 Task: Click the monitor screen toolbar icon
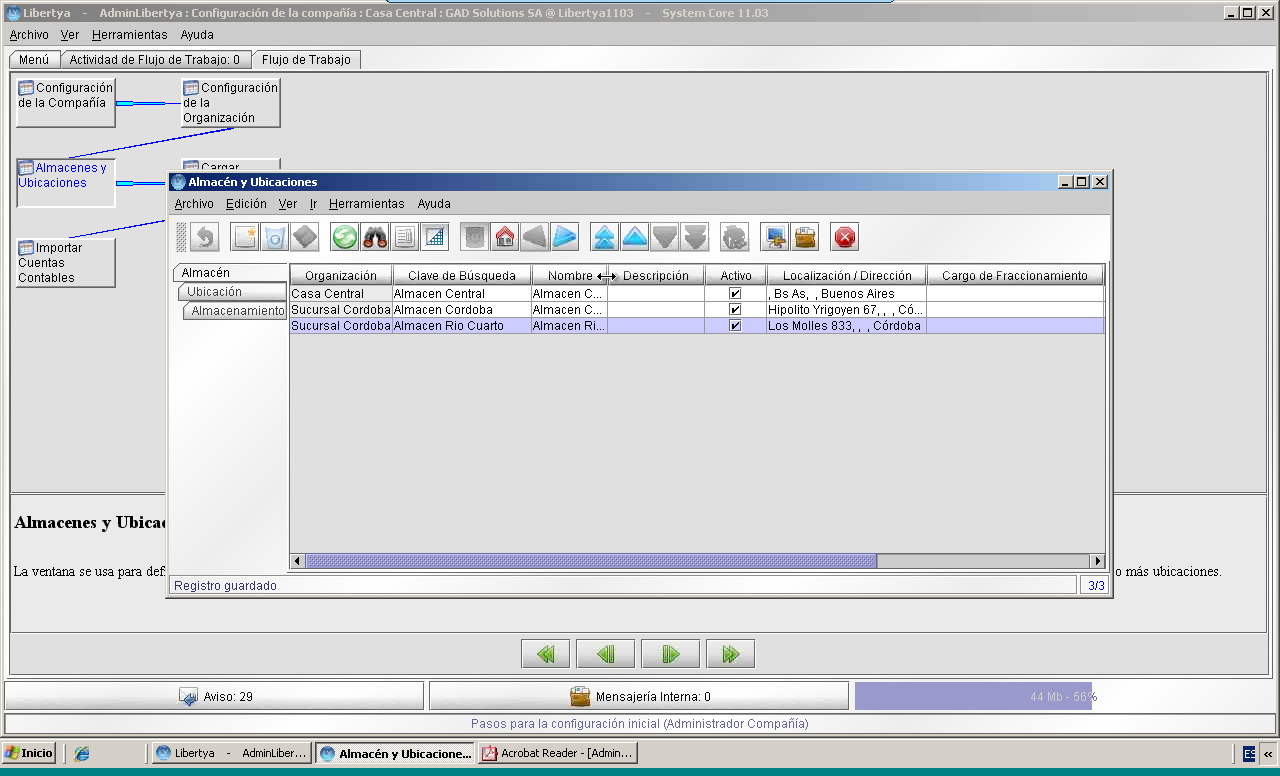coord(775,237)
